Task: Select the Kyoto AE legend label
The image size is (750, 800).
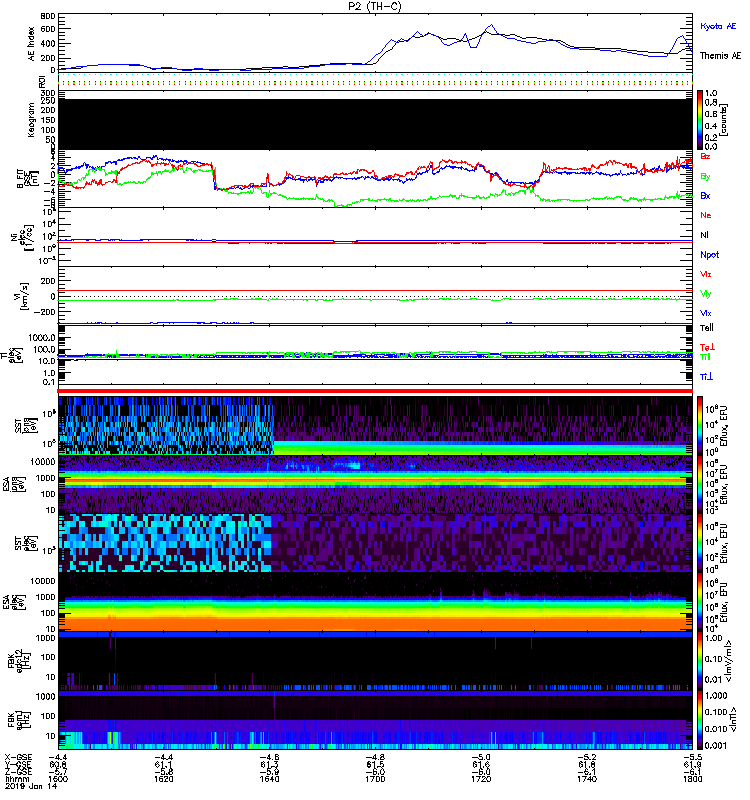Action: coord(718,26)
